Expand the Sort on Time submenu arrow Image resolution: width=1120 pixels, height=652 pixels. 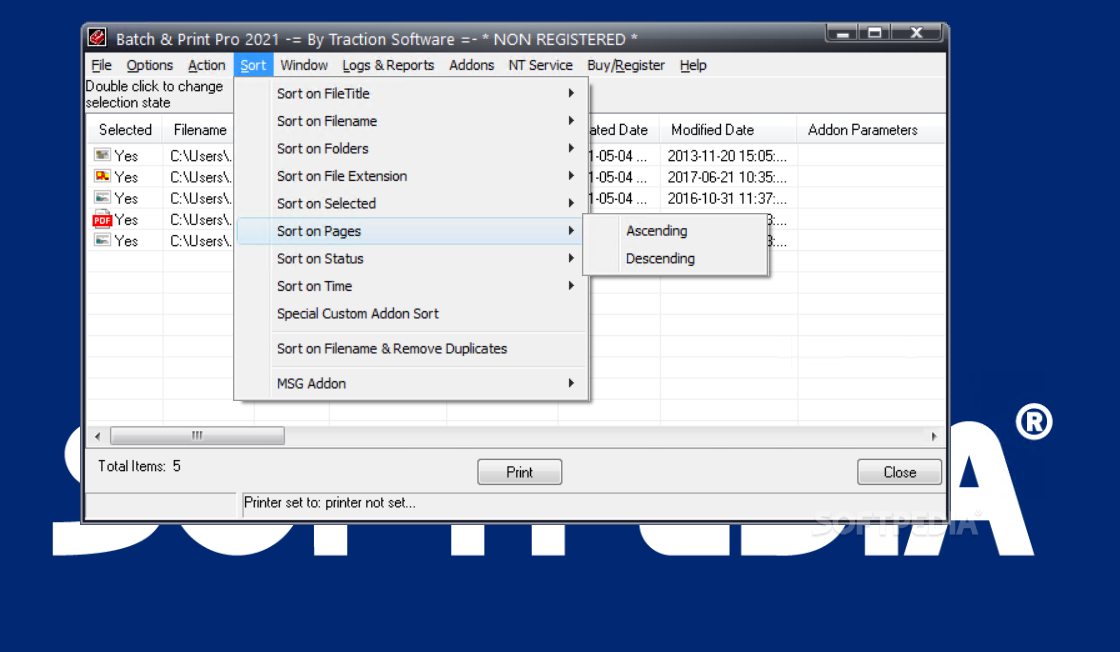(571, 286)
